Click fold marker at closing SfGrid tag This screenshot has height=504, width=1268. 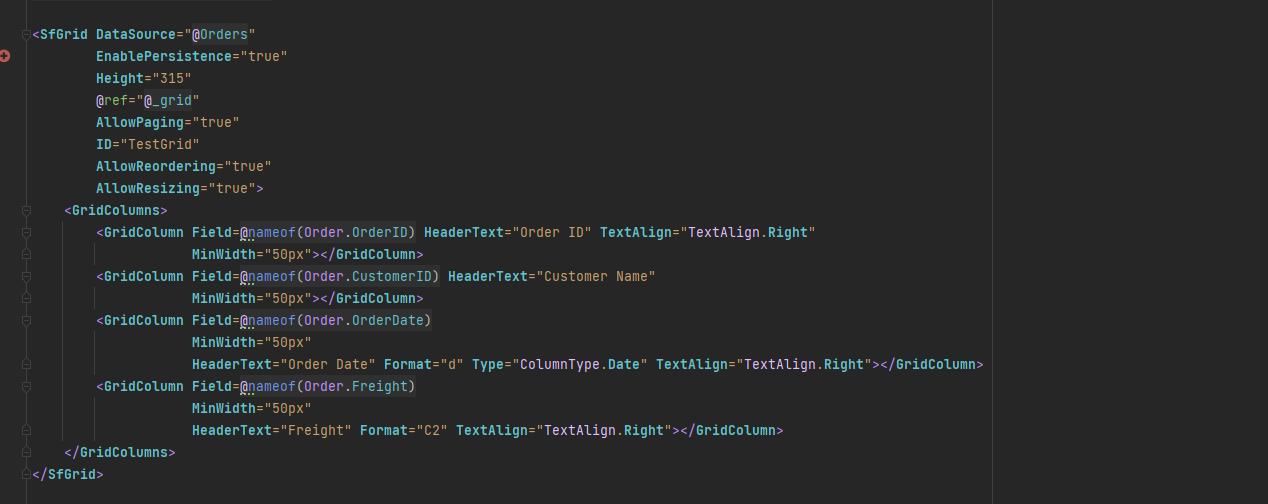[26, 474]
